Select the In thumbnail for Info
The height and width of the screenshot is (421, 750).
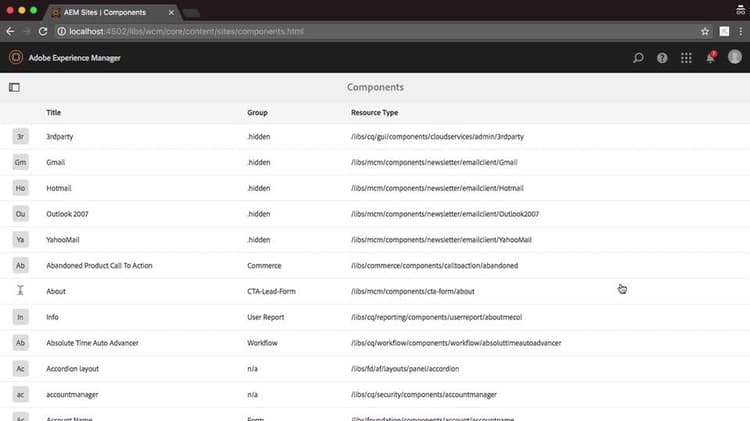(21, 317)
